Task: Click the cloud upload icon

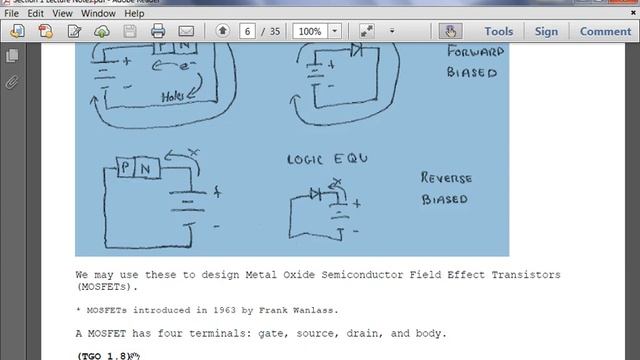Action: click(x=102, y=31)
